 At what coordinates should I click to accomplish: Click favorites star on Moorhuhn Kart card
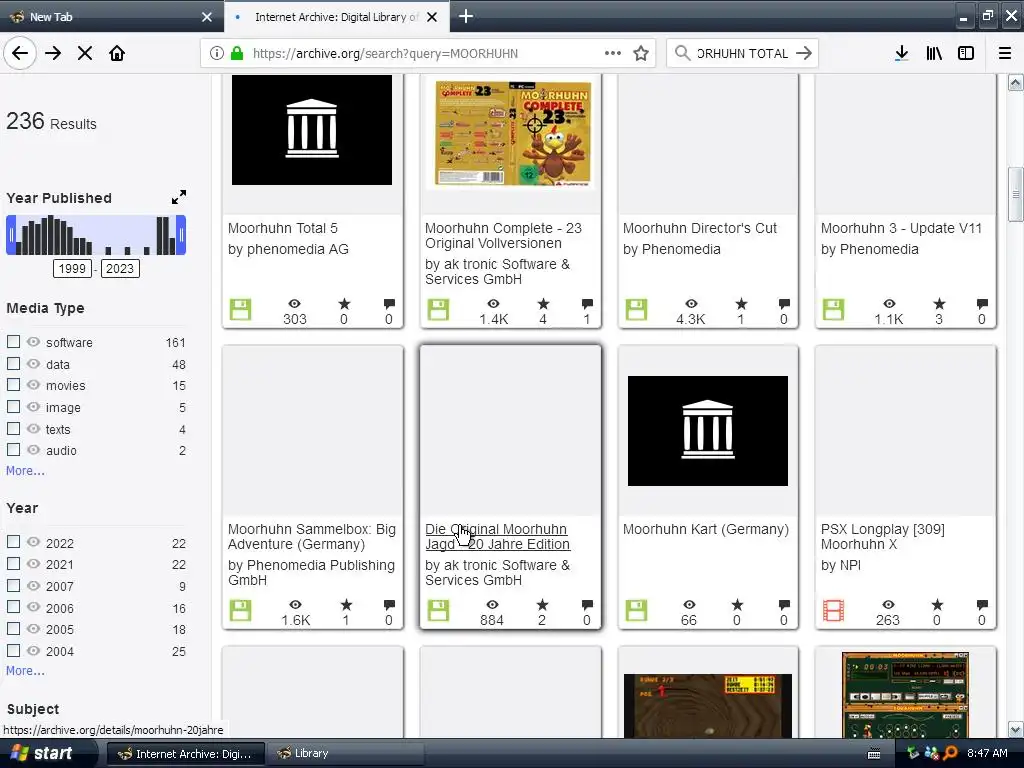tap(737, 605)
